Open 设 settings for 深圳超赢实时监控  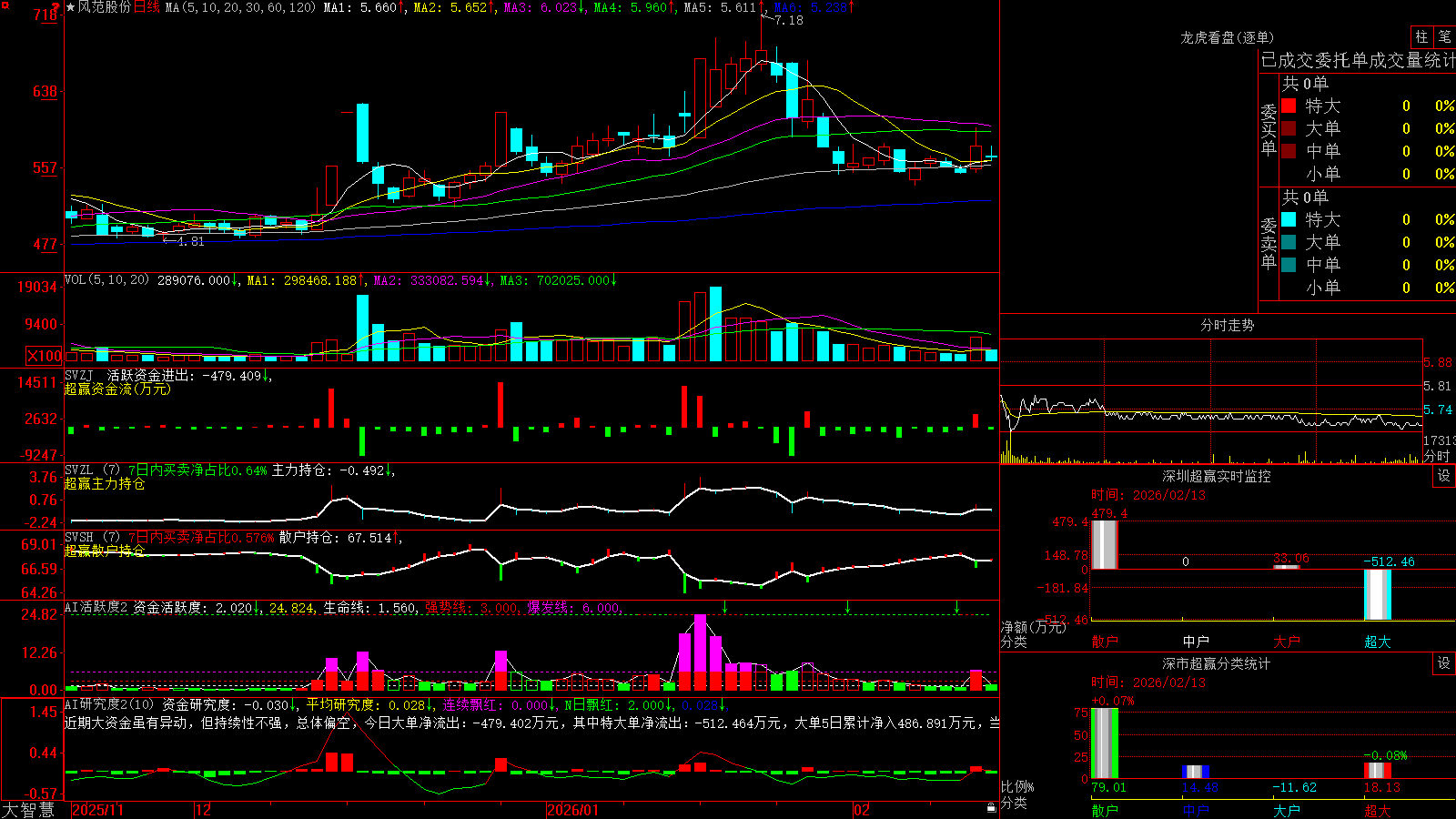click(1444, 476)
